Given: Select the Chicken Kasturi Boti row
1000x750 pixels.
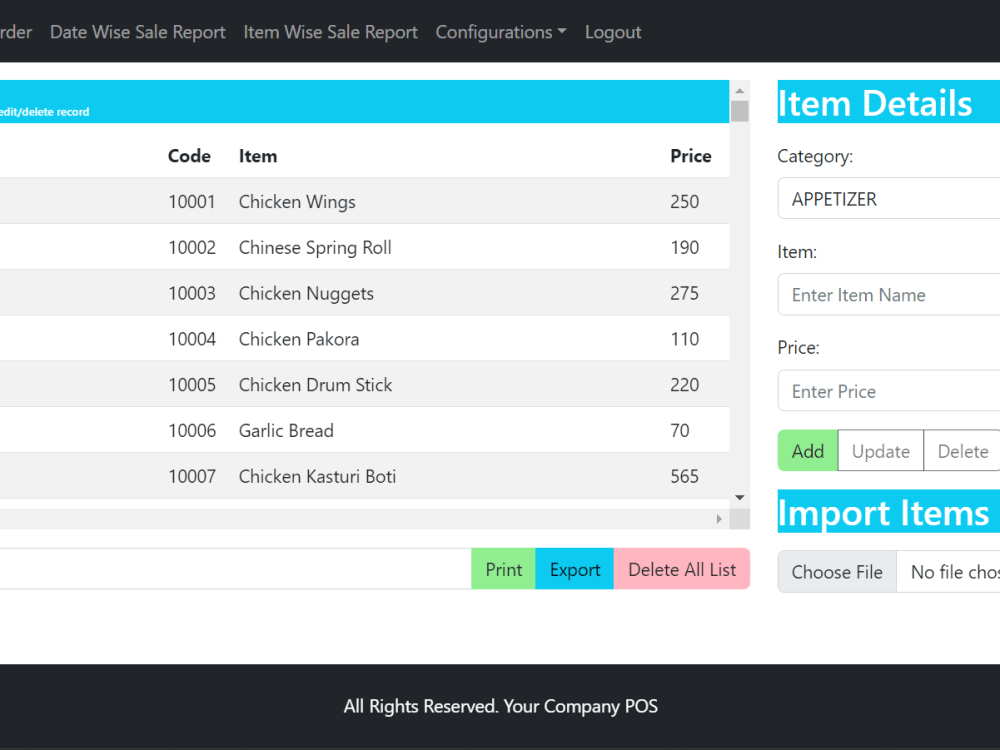Looking at the screenshot, I should [x=364, y=476].
